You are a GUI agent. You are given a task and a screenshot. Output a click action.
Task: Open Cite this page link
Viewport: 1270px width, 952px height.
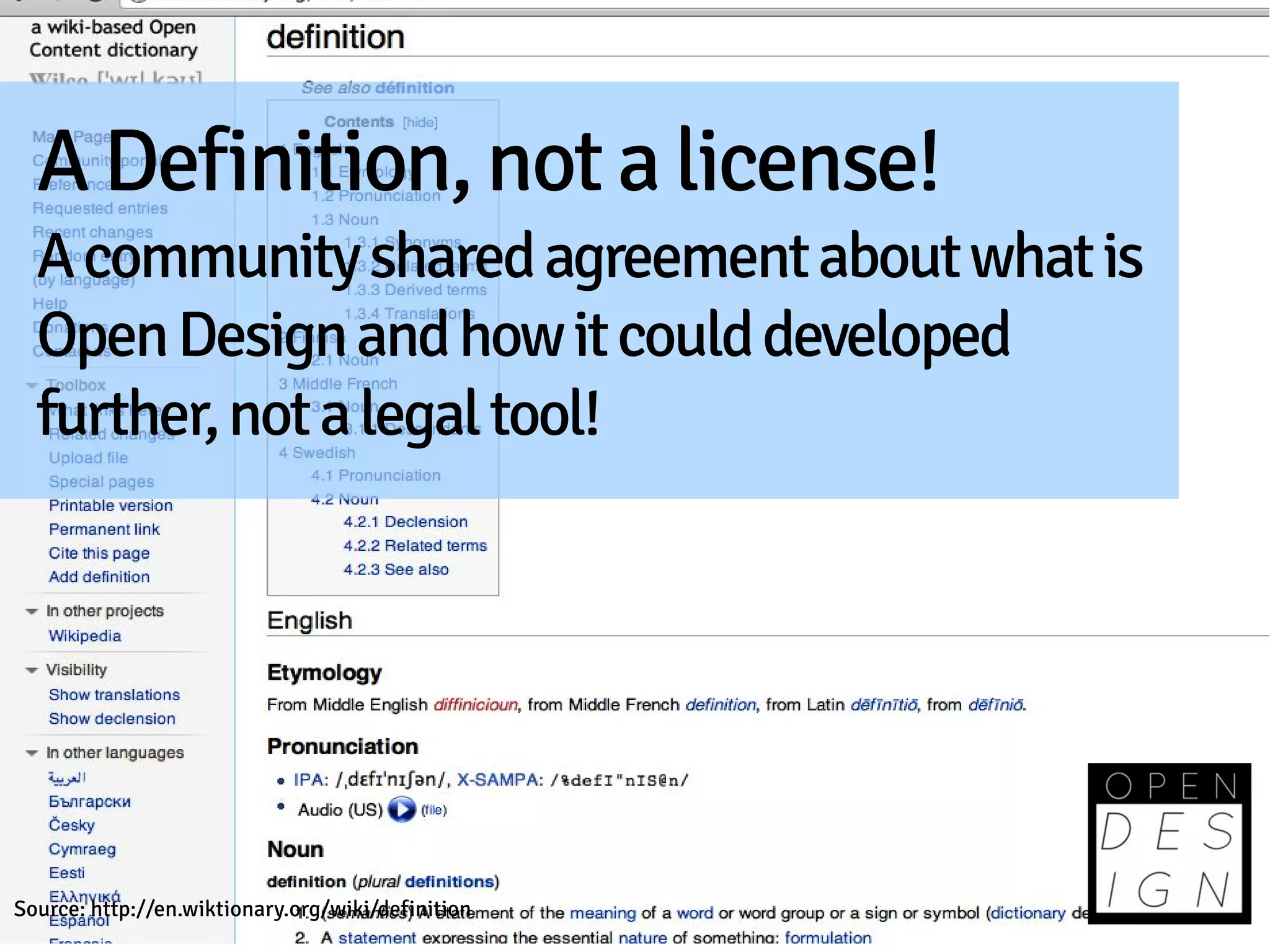coord(99,553)
